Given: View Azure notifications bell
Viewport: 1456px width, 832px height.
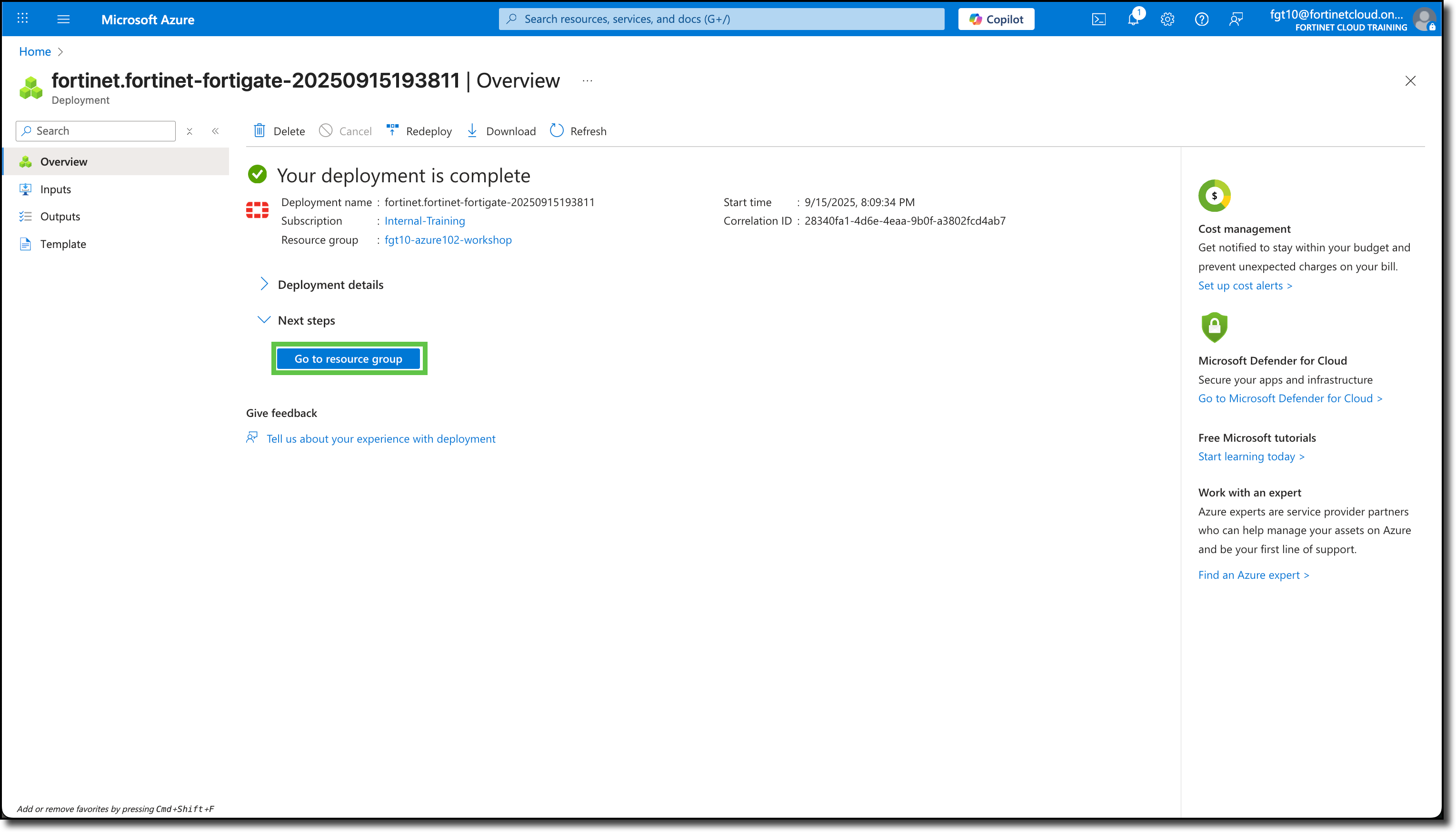Looking at the screenshot, I should [1133, 19].
